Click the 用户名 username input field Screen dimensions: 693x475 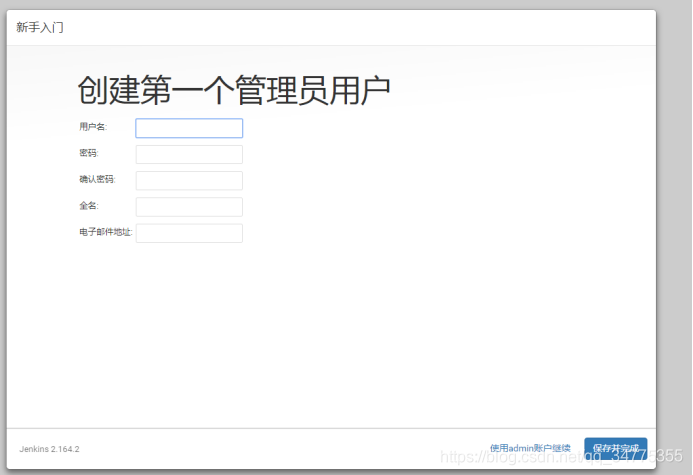coord(189,128)
